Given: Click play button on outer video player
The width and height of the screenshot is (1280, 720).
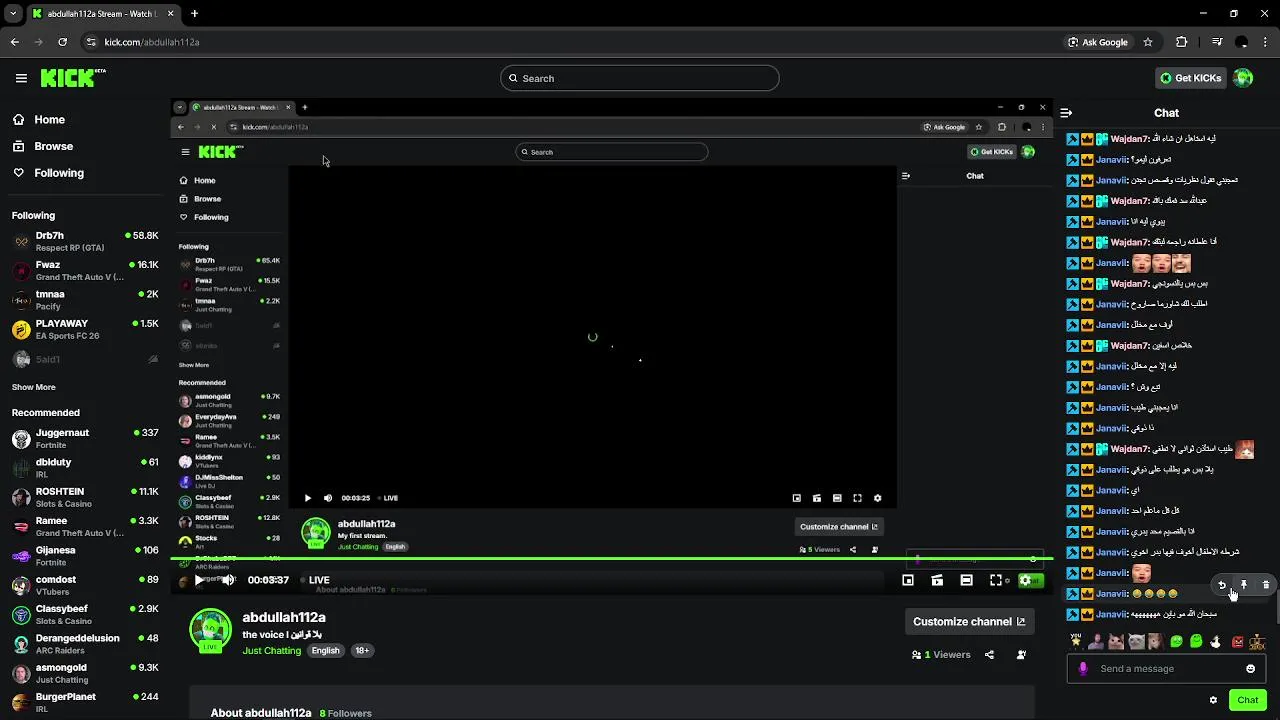Looking at the screenshot, I should click(199, 580).
